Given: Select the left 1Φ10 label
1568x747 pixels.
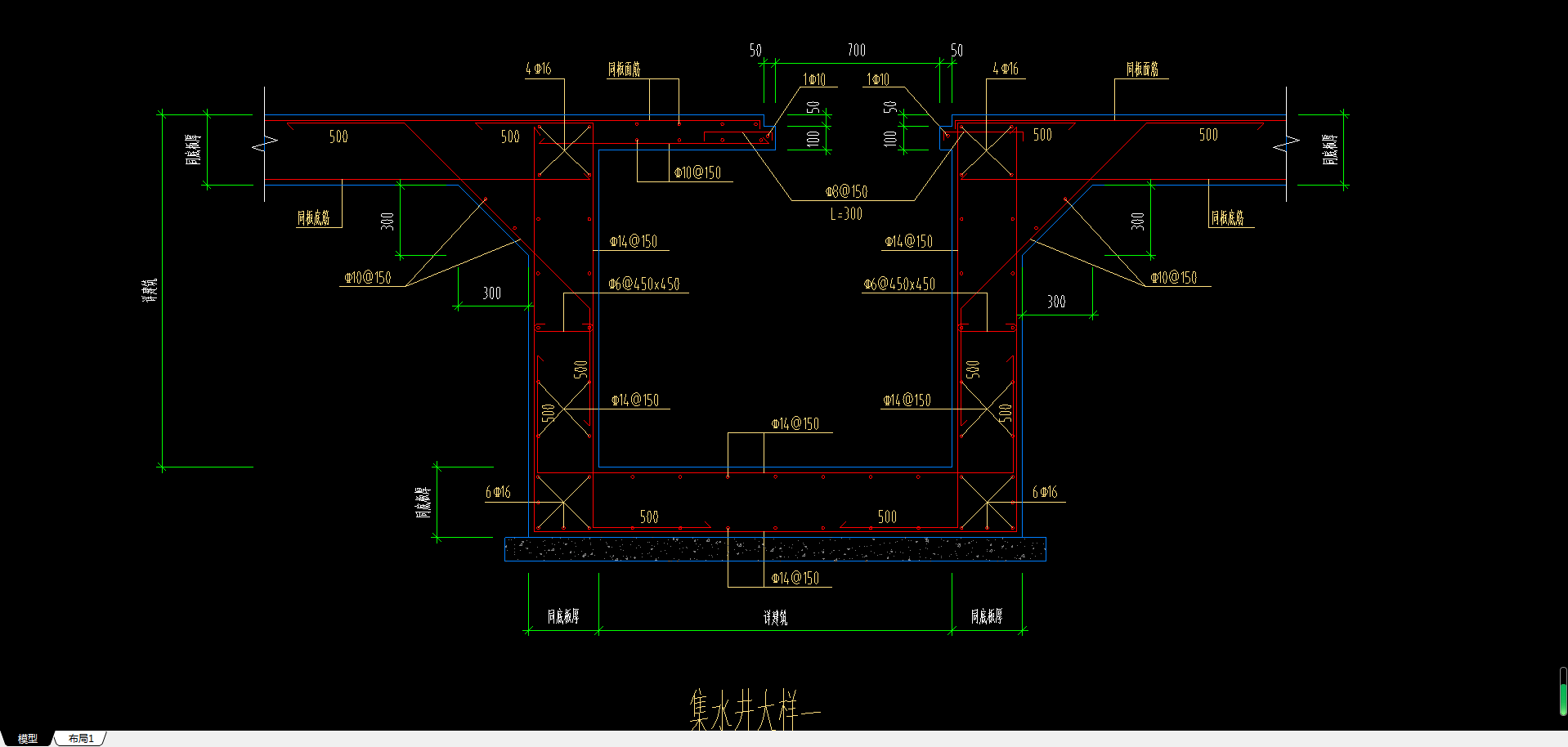Looking at the screenshot, I should point(814,79).
